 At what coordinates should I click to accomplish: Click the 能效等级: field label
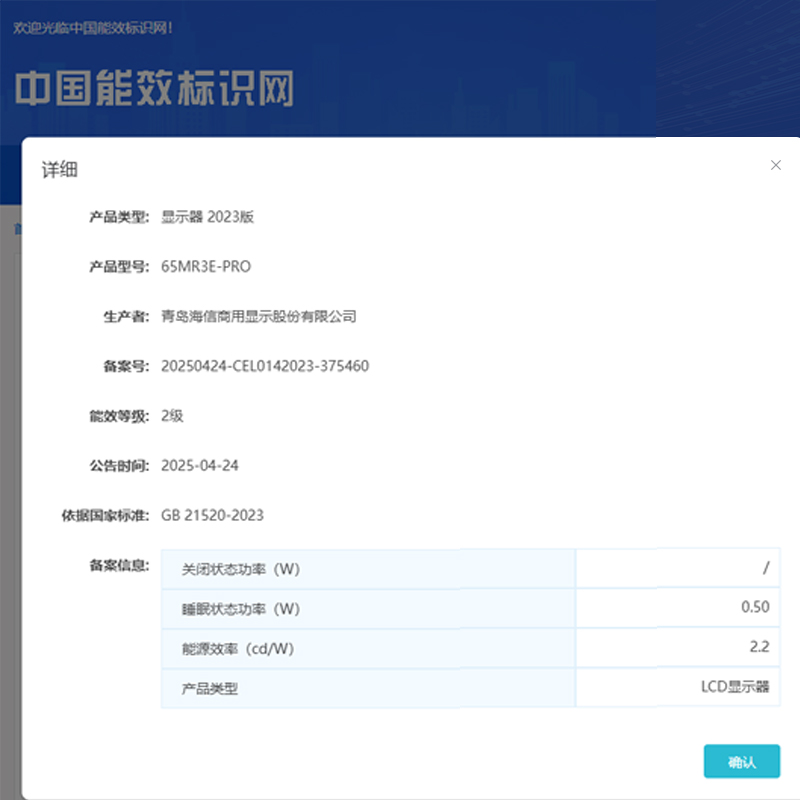(119, 416)
